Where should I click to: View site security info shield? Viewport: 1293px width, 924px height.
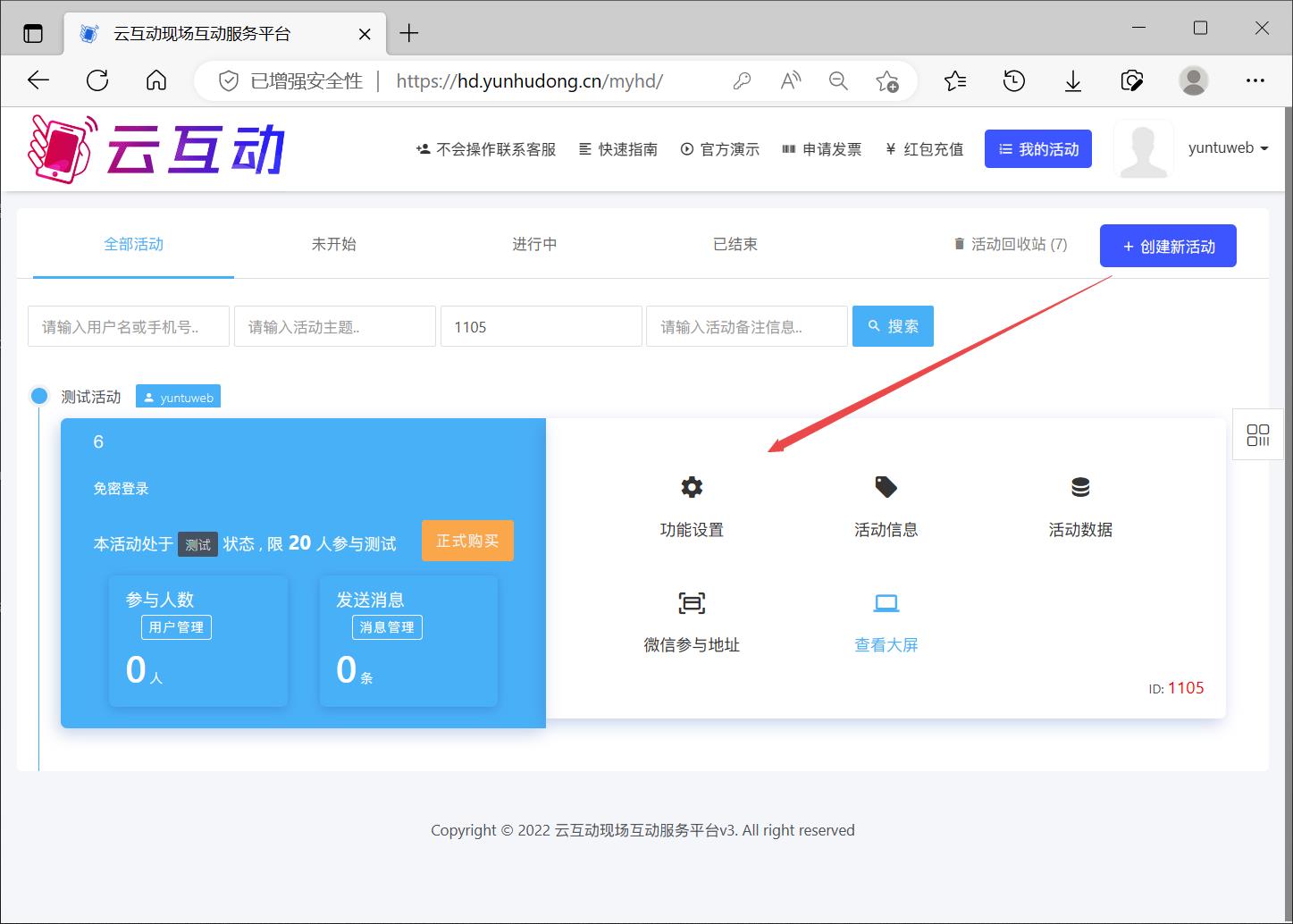pos(229,81)
